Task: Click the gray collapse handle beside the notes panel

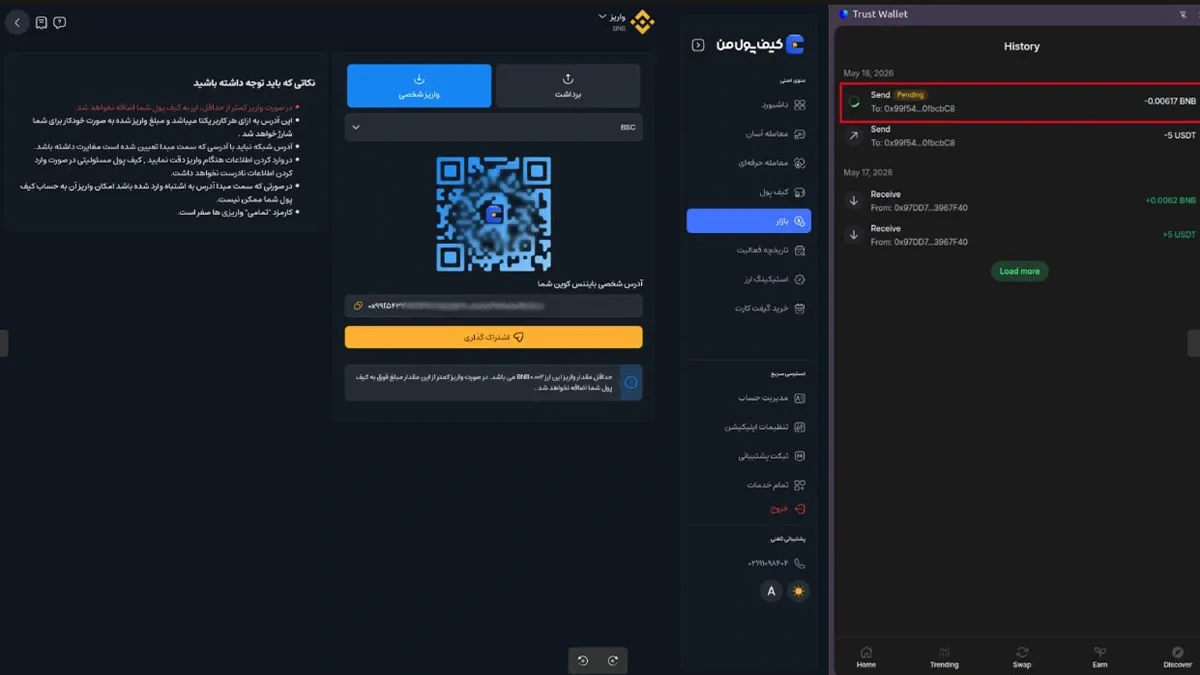Action: point(4,343)
